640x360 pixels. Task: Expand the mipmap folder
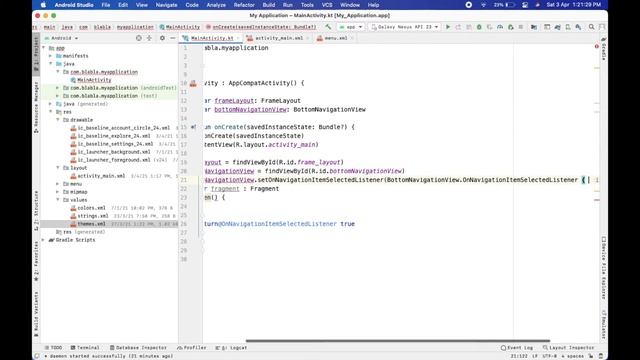58,192
